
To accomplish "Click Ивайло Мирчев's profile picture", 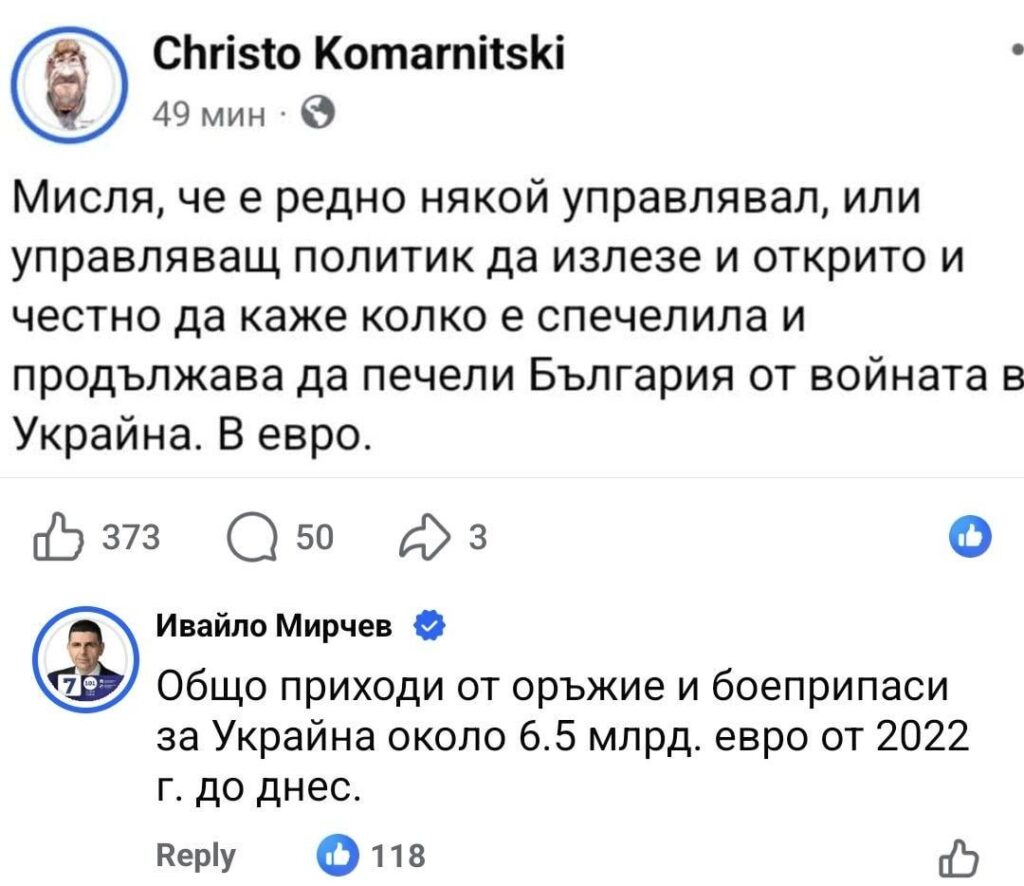I will click(83, 660).
